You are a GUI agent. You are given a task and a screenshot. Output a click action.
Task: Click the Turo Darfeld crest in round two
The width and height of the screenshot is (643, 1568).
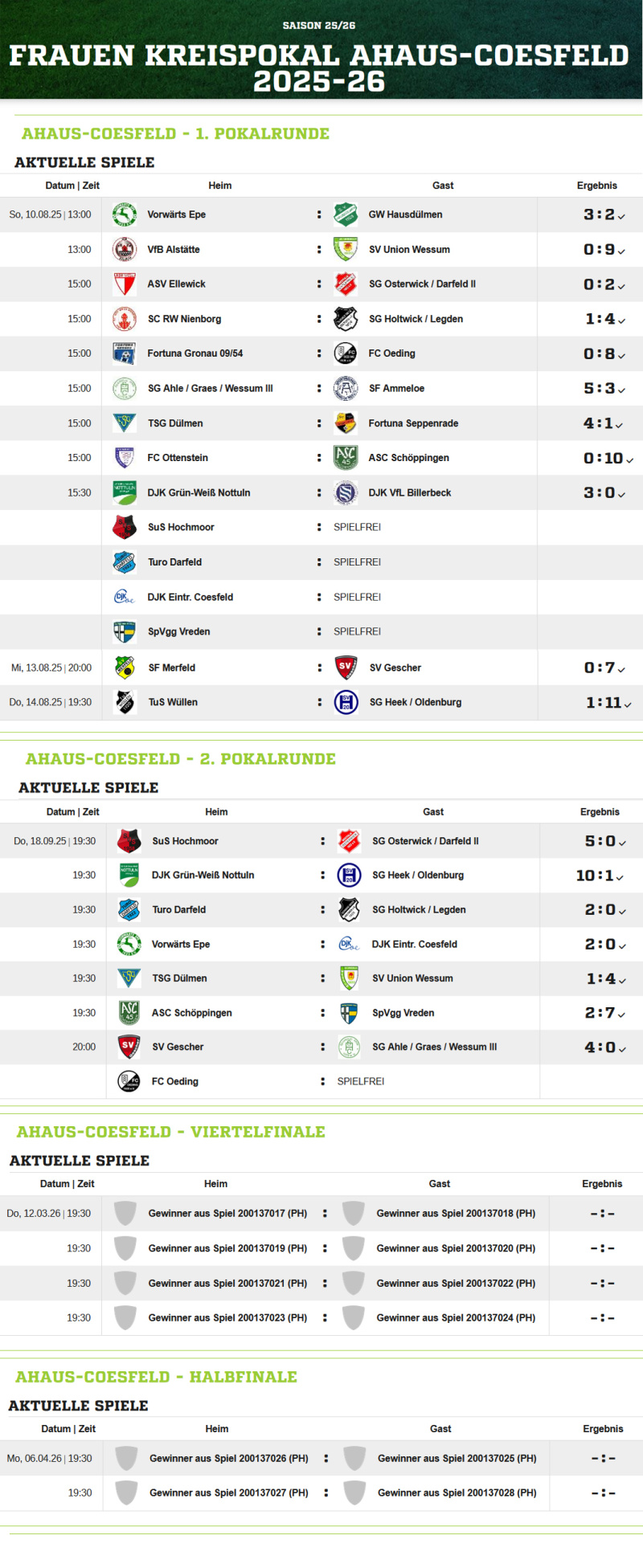pos(129,909)
